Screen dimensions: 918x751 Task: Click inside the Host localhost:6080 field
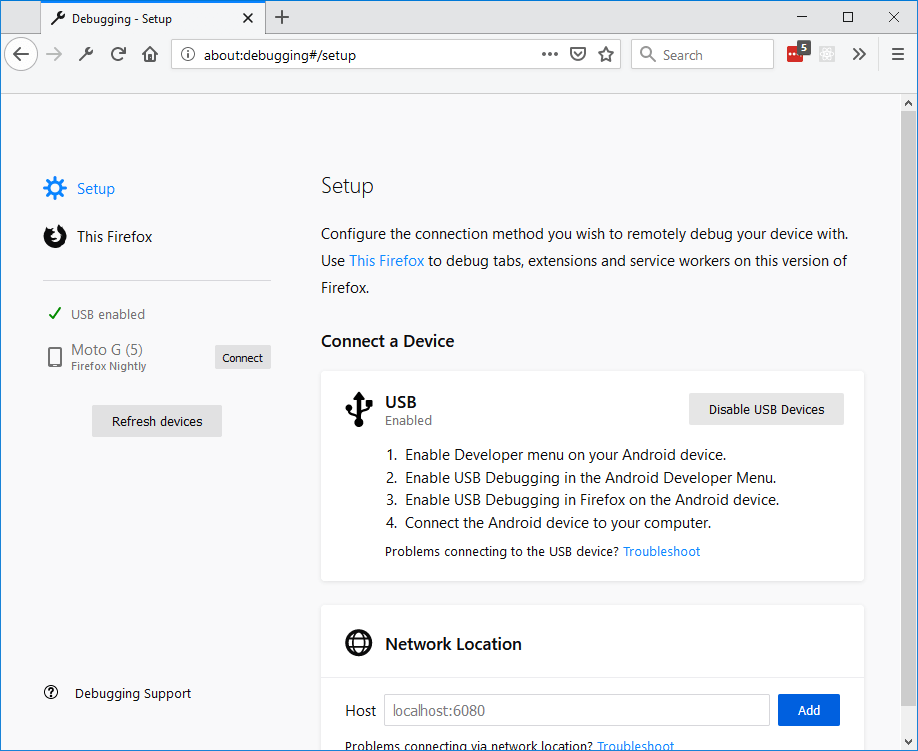point(577,710)
